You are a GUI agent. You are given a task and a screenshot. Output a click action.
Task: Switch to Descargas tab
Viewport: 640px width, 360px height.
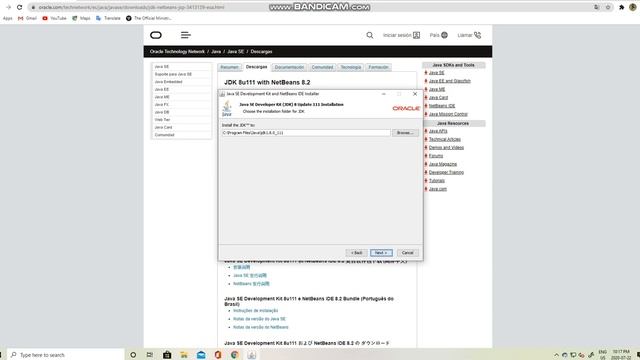tap(256, 67)
